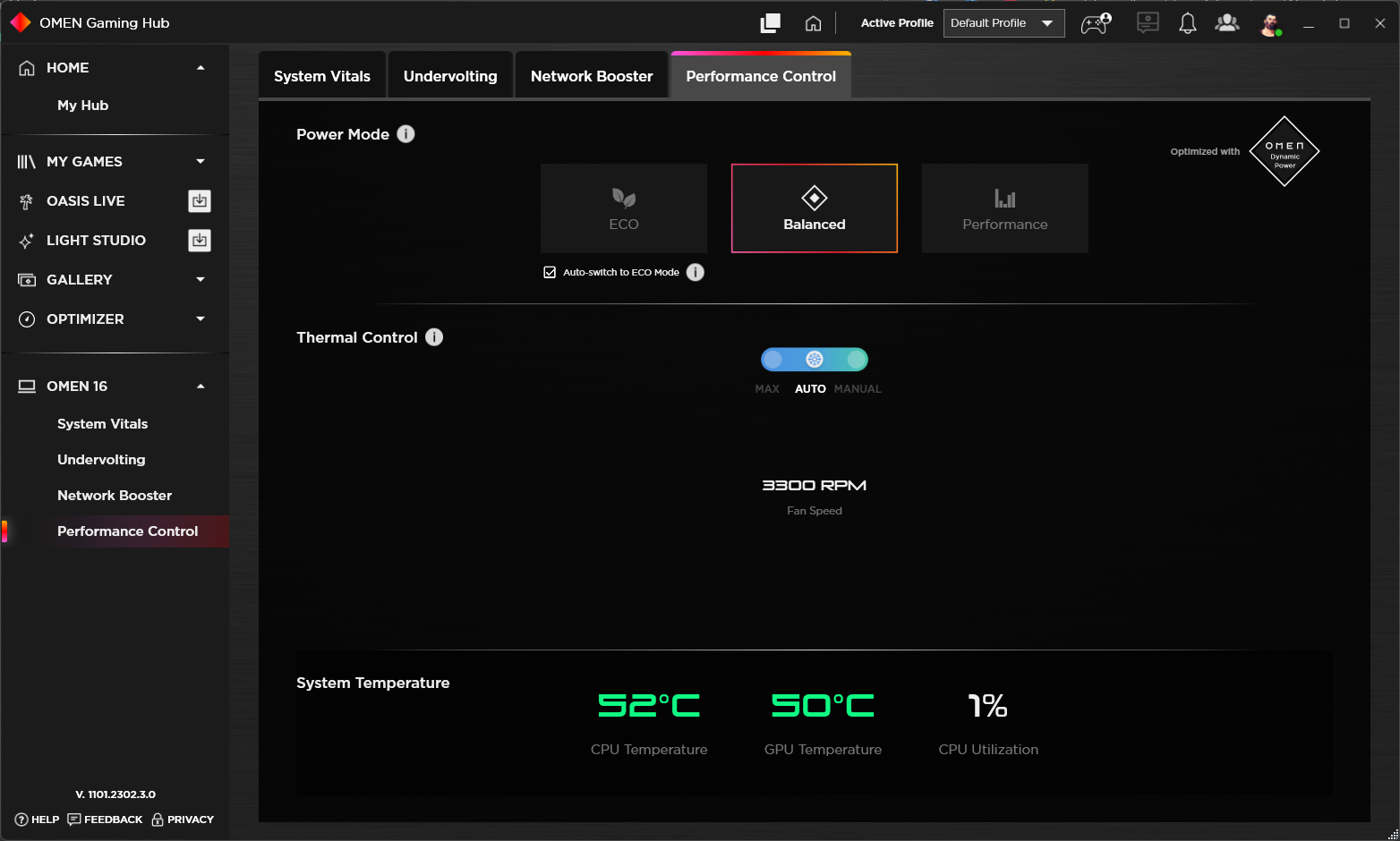Open HELP from the bottom bar
Image resolution: width=1400 pixels, height=841 pixels.
tap(36, 820)
